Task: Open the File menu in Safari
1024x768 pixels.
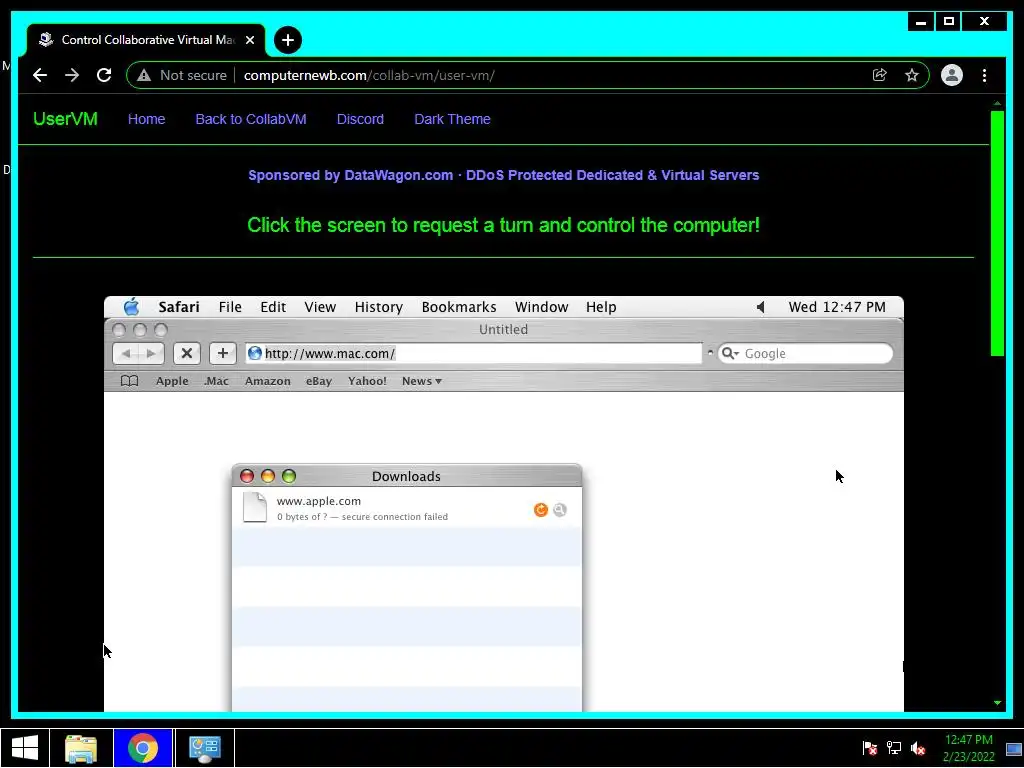Action: point(230,307)
